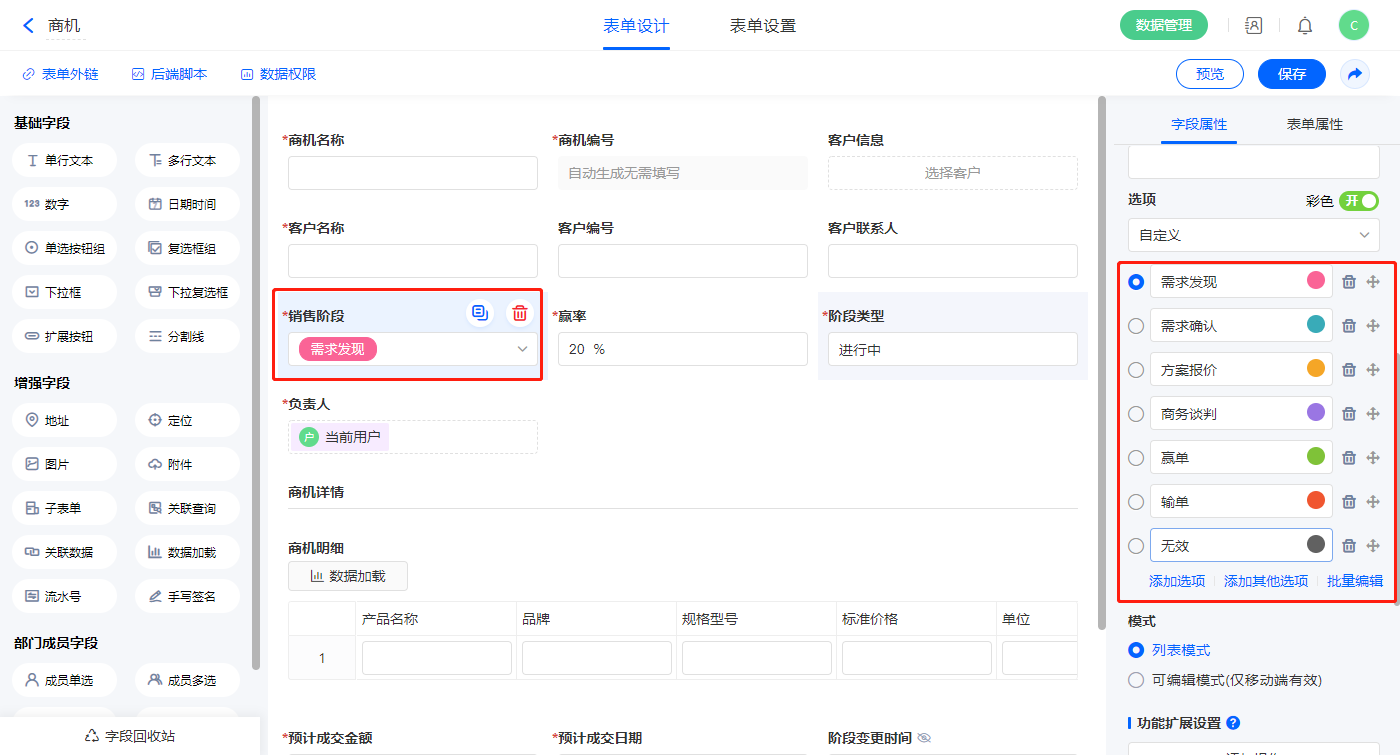
Task: Expand the 自定义 options dropdown
Action: tap(1253, 235)
